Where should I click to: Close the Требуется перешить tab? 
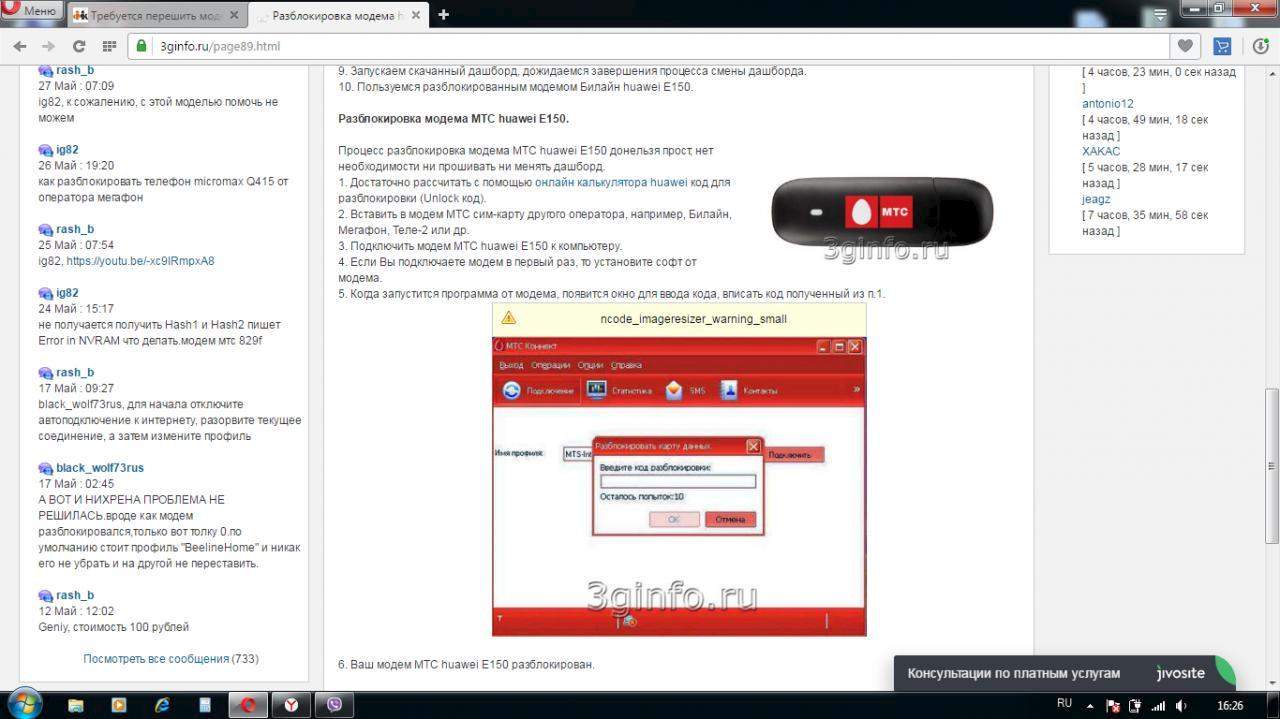coord(235,15)
